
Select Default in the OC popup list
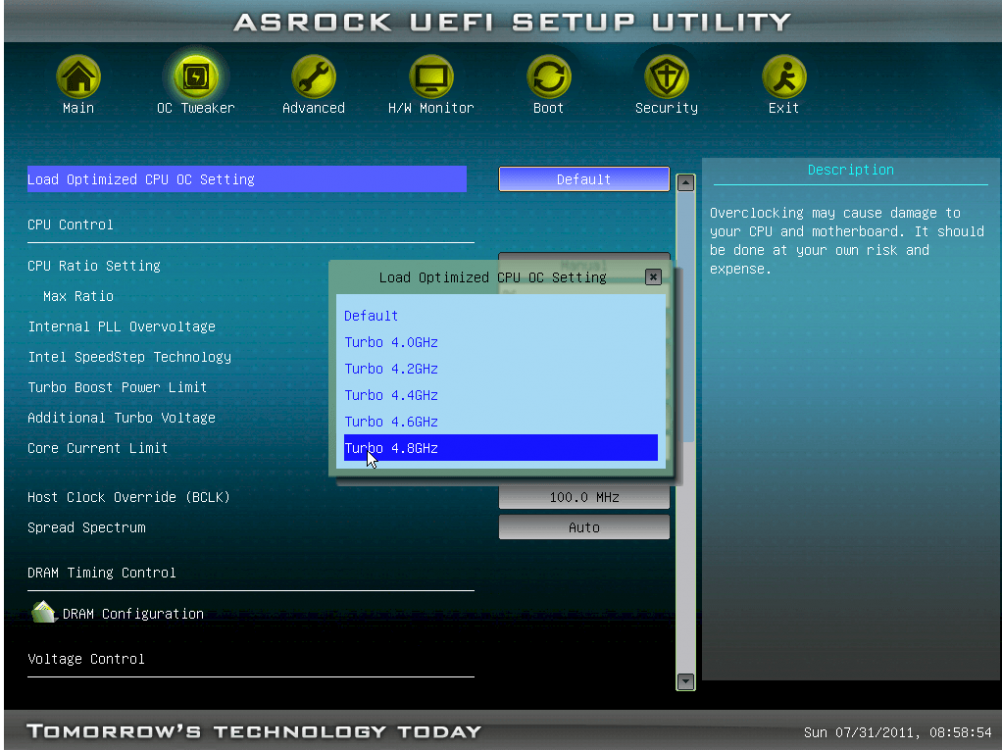coord(371,315)
